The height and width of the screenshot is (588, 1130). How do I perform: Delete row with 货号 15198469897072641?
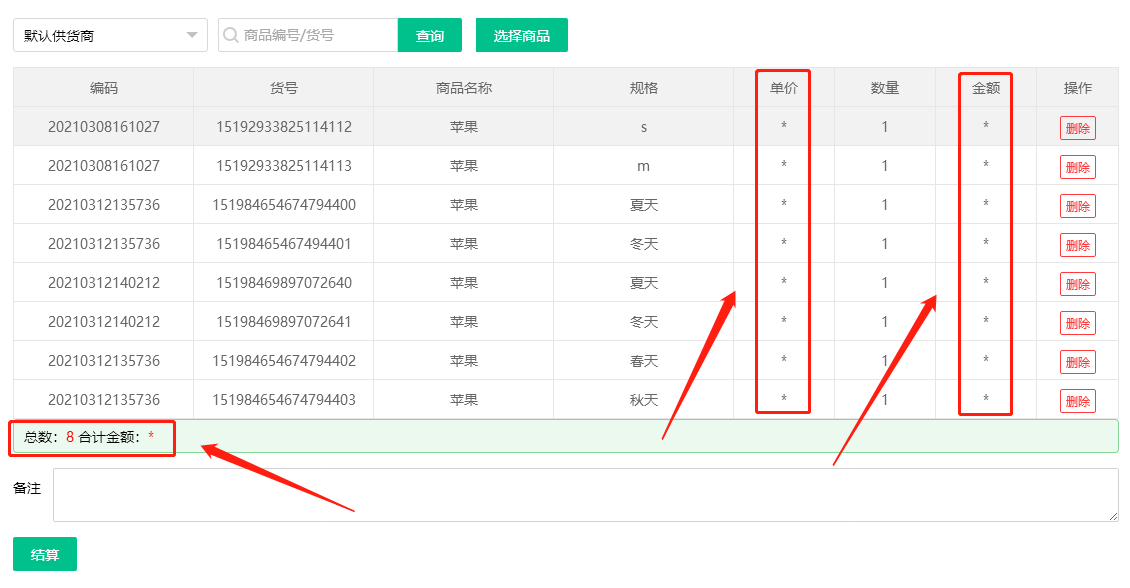tap(1077, 323)
